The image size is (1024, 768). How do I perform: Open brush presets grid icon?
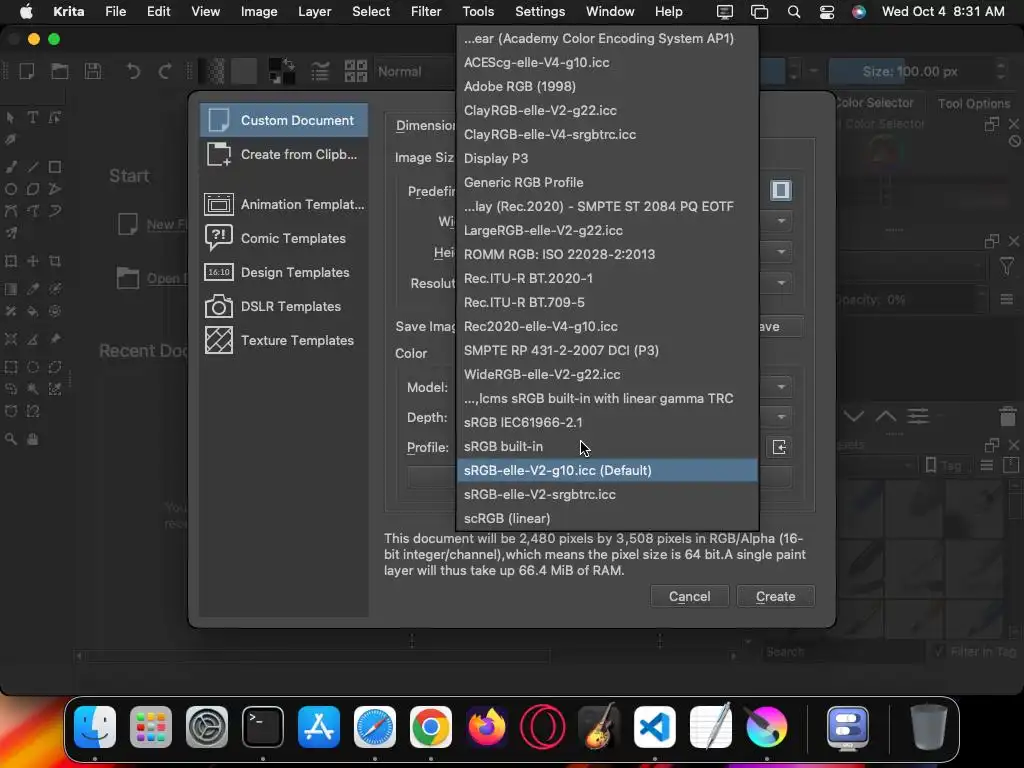pos(355,71)
